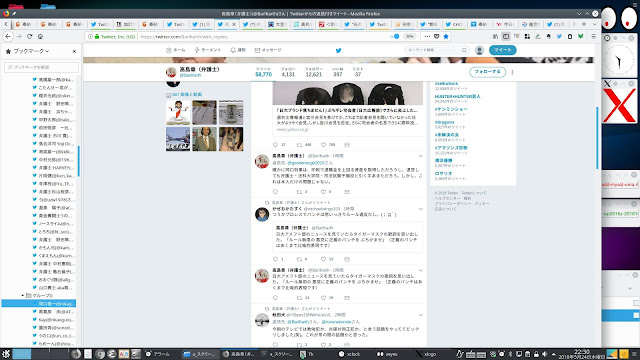The height and width of the screenshot is (360, 640).
Task: Click the blue bookmark star in address bar
Action: [446, 36]
